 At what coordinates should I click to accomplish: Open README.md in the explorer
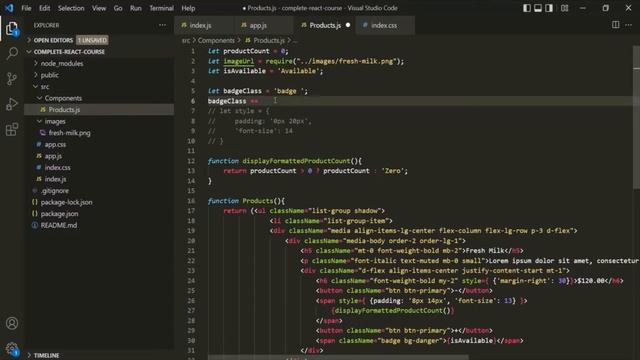59,225
